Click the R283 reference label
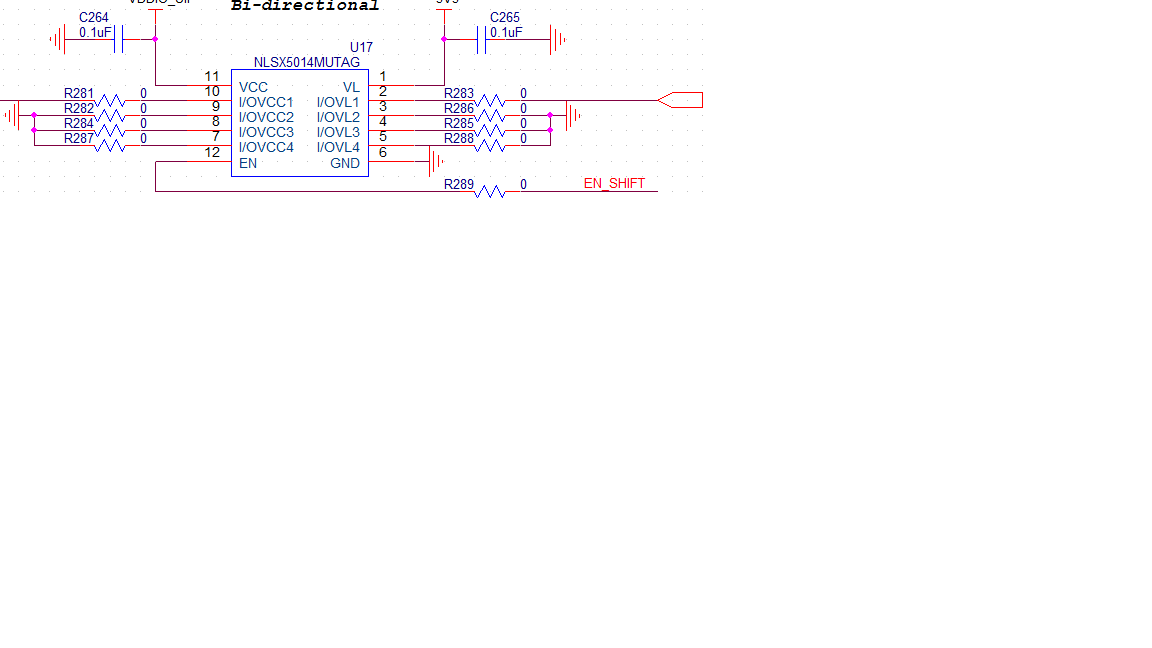The height and width of the screenshot is (648, 1152). point(458,93)
